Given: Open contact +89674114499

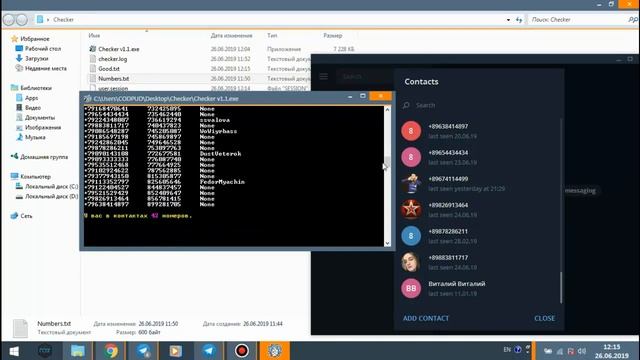Looking at the screenshot, I should [478, 183].
